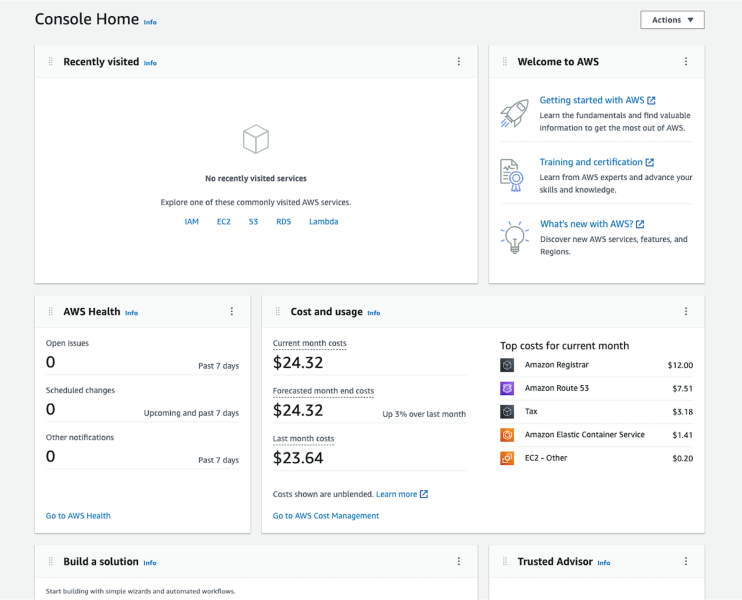The image size is (742, 600).
Task: Open What's new with AWS link
Action: tap(586, 224)
